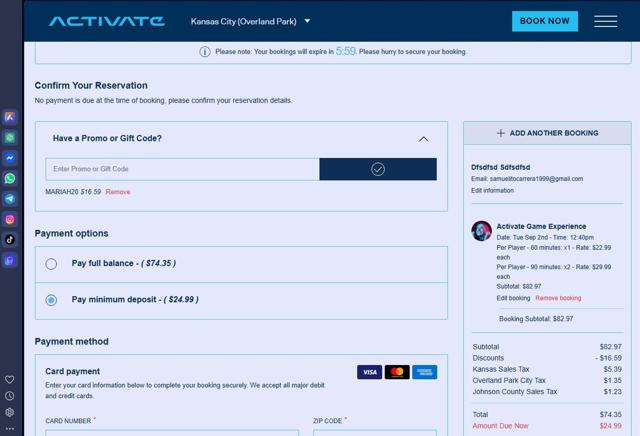Open Aria AI in the Opera sidebar
The height and width of the screenshot is (436, 640).
pyautogui.click(x=10, y=117)
